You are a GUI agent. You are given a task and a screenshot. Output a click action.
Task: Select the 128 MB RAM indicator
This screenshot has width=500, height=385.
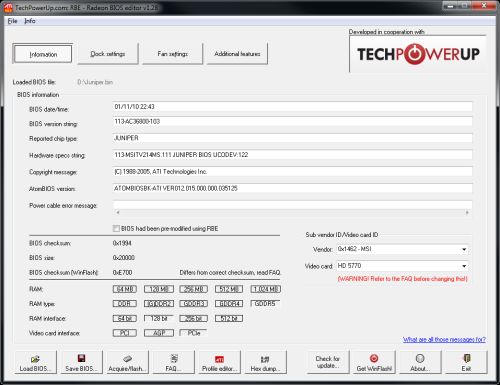click(159, 289)
